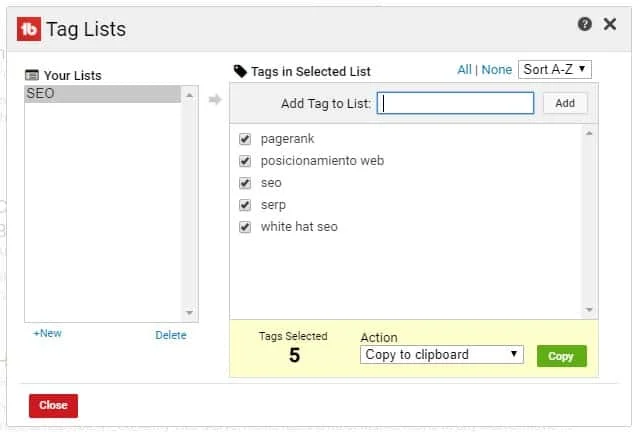Select all tags with All link
The height and width of the screenshot is (432, 639).
point(464,70)
